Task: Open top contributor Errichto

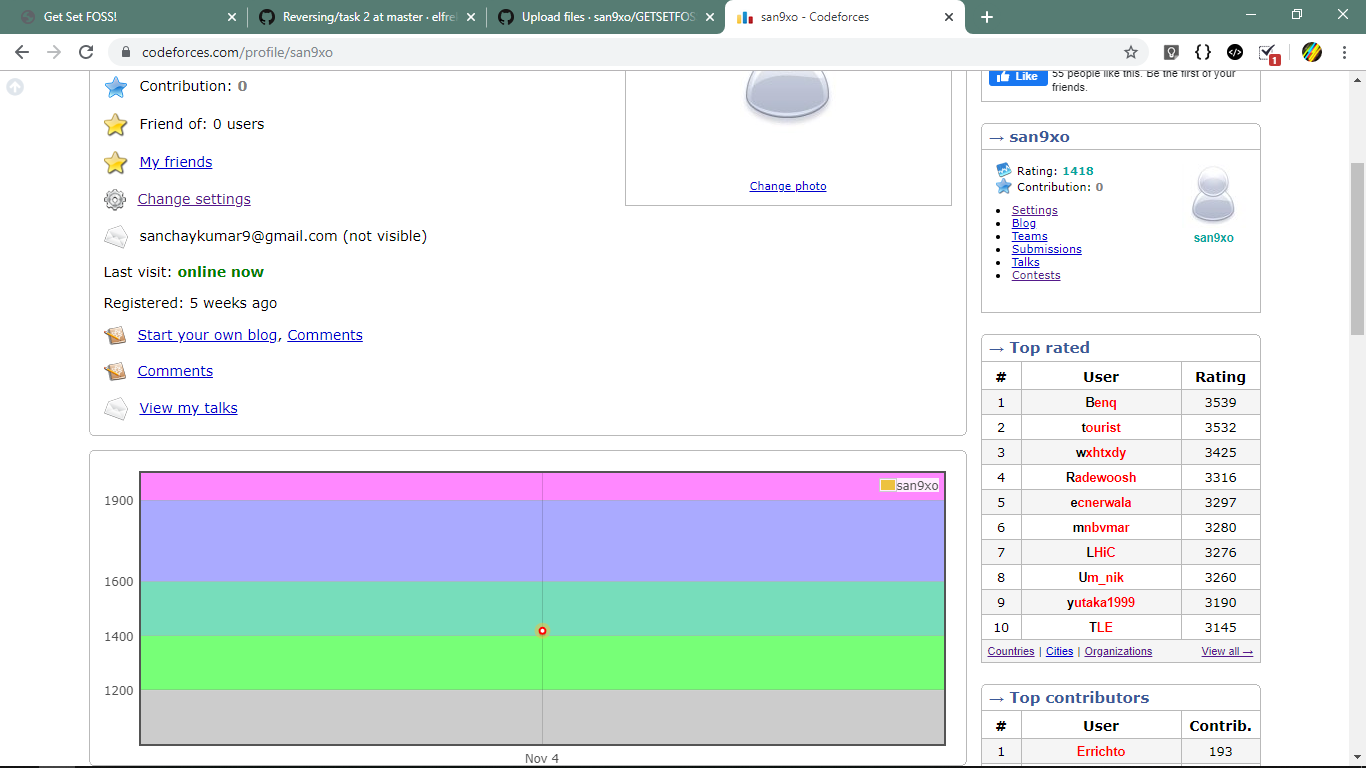Action: click(x=1101, y=751)
